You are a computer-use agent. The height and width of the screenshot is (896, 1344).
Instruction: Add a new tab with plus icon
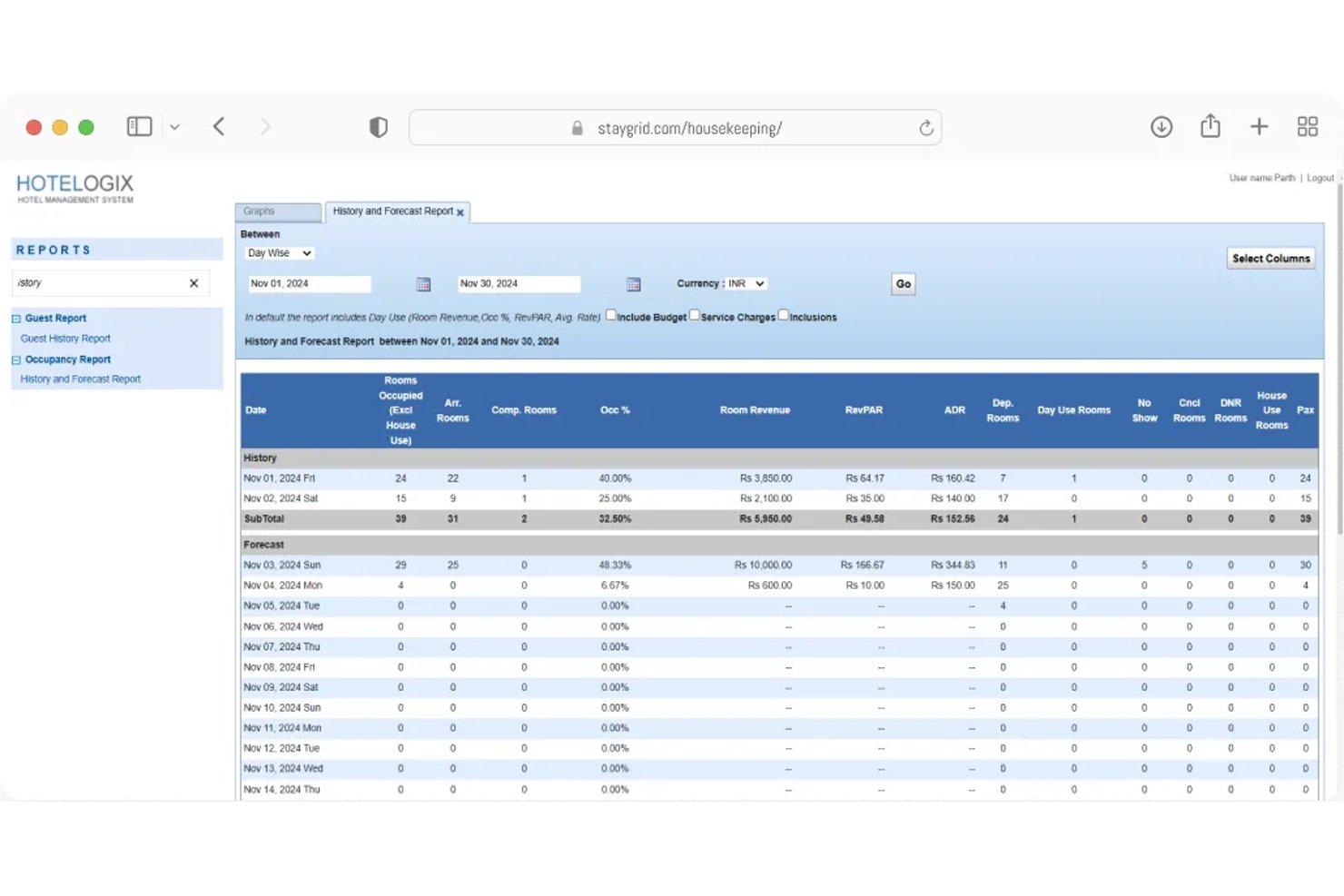pyautogui.click(x=1259, y=127)
